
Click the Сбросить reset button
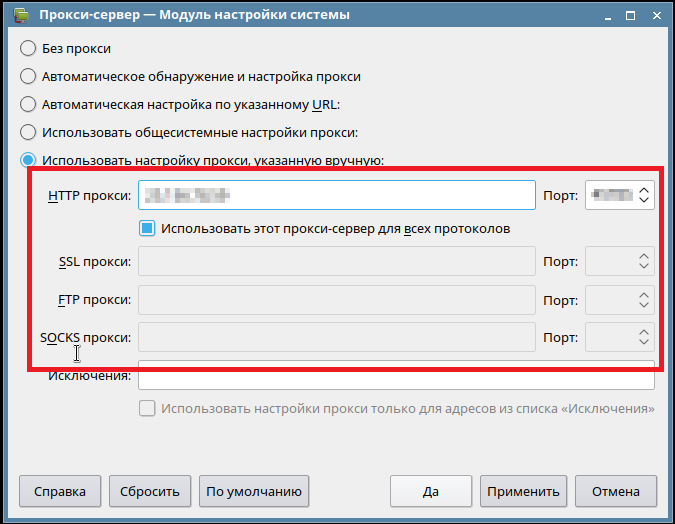pyautogui.click(x=150, y=491)
